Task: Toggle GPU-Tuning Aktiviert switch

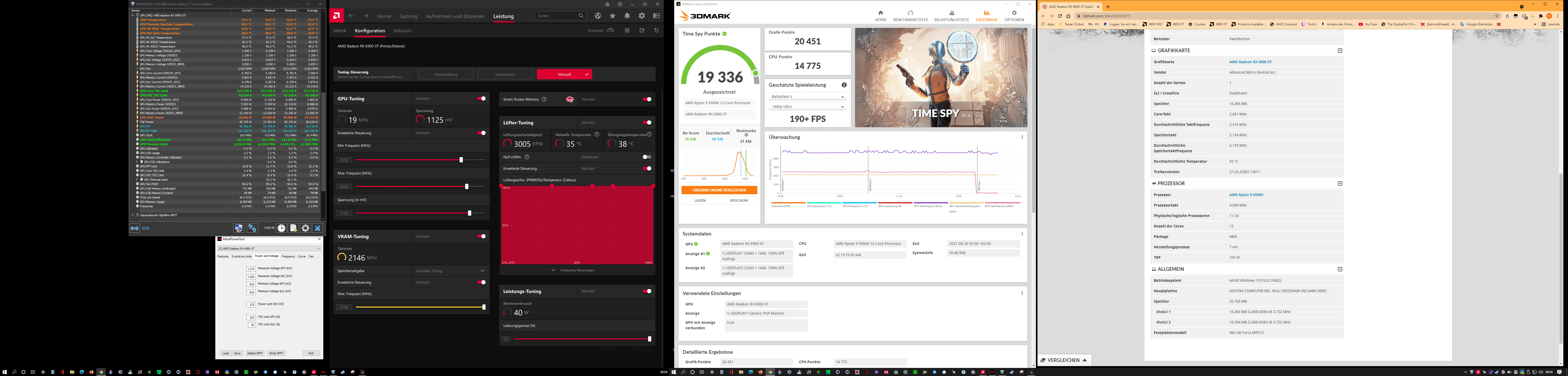Action: [x=481, y=98]
